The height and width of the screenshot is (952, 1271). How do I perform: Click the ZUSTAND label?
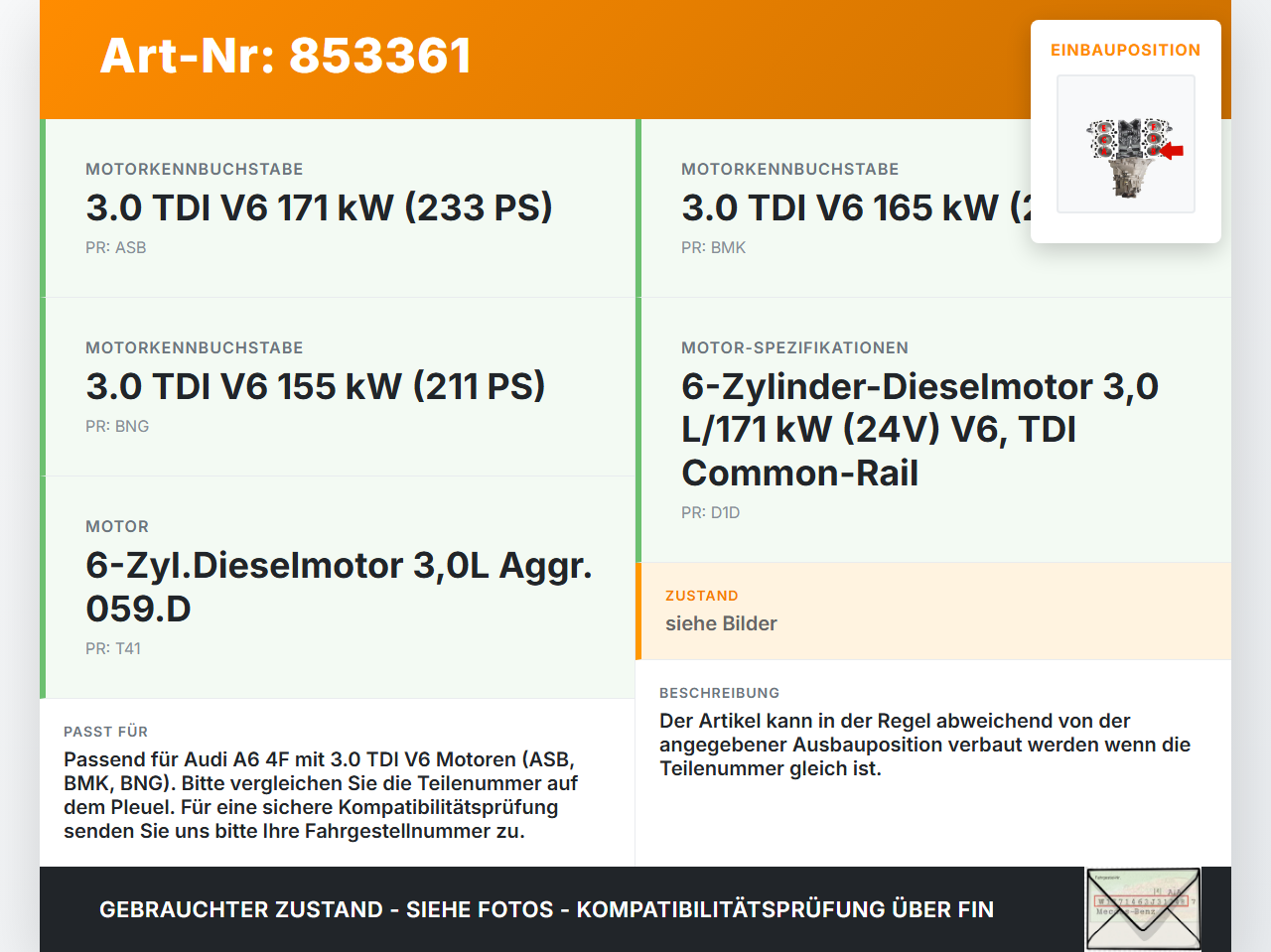tap(702, 596)
